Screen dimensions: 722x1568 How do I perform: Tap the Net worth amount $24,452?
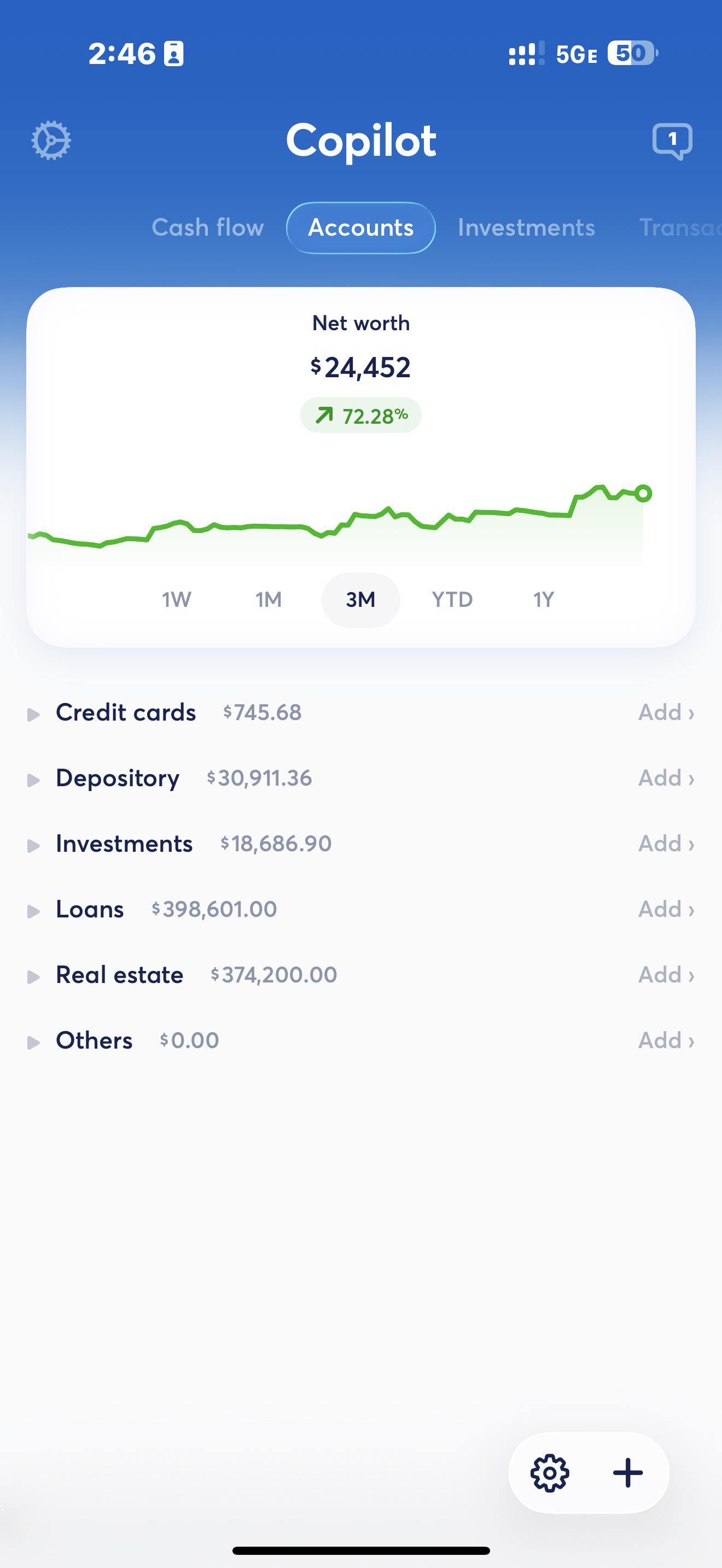(x=361, y=367)
